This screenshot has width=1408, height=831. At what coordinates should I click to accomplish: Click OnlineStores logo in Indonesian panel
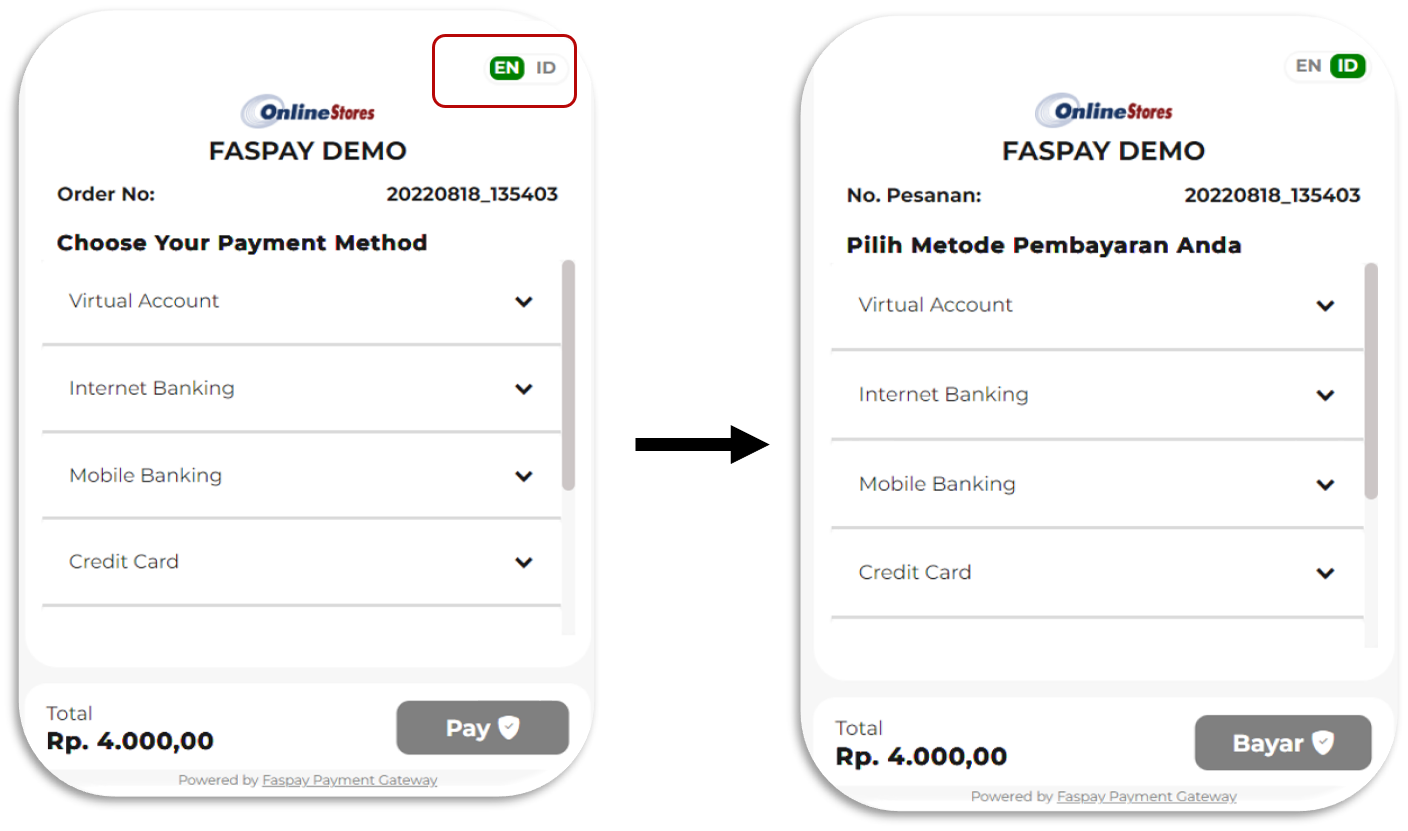[1104, 111]
